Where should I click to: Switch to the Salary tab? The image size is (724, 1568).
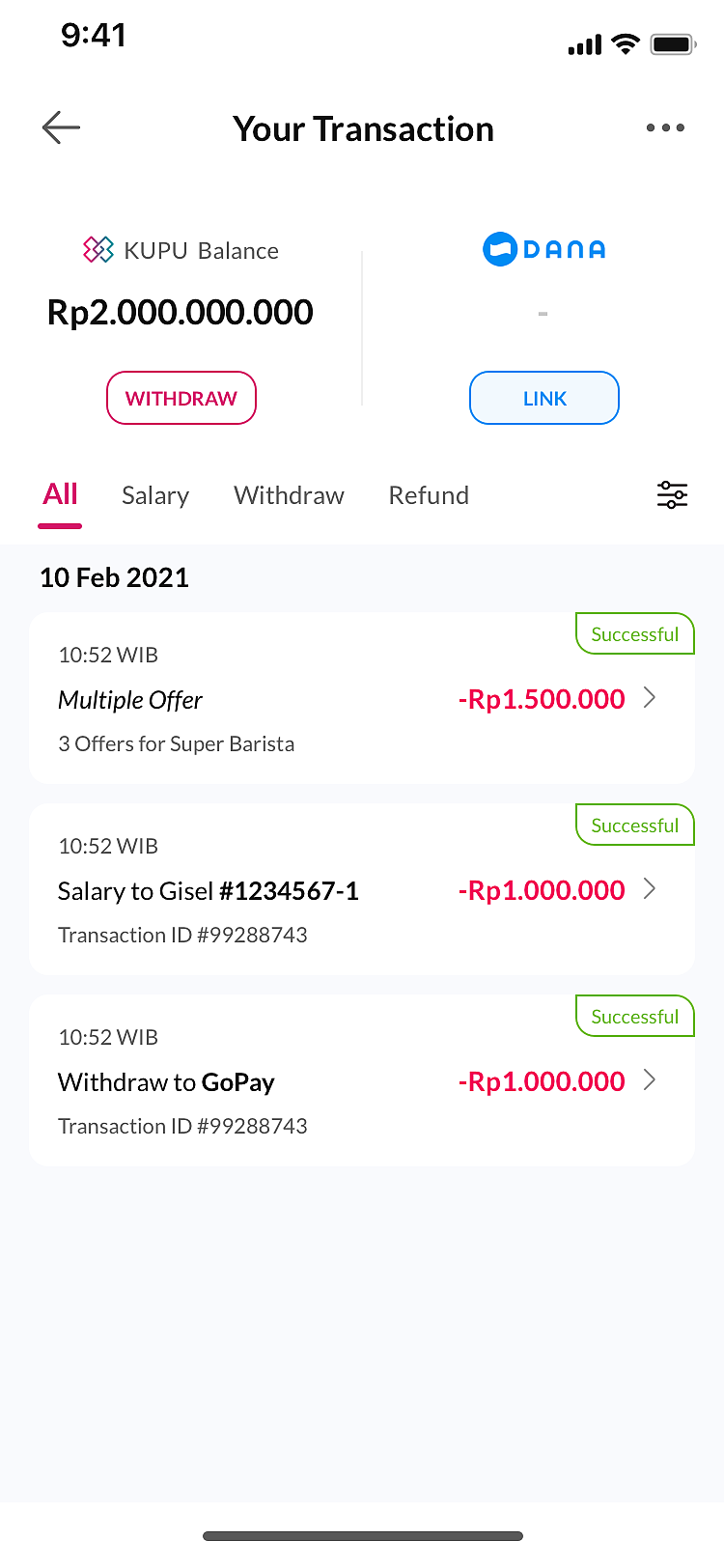coord(155,495)
